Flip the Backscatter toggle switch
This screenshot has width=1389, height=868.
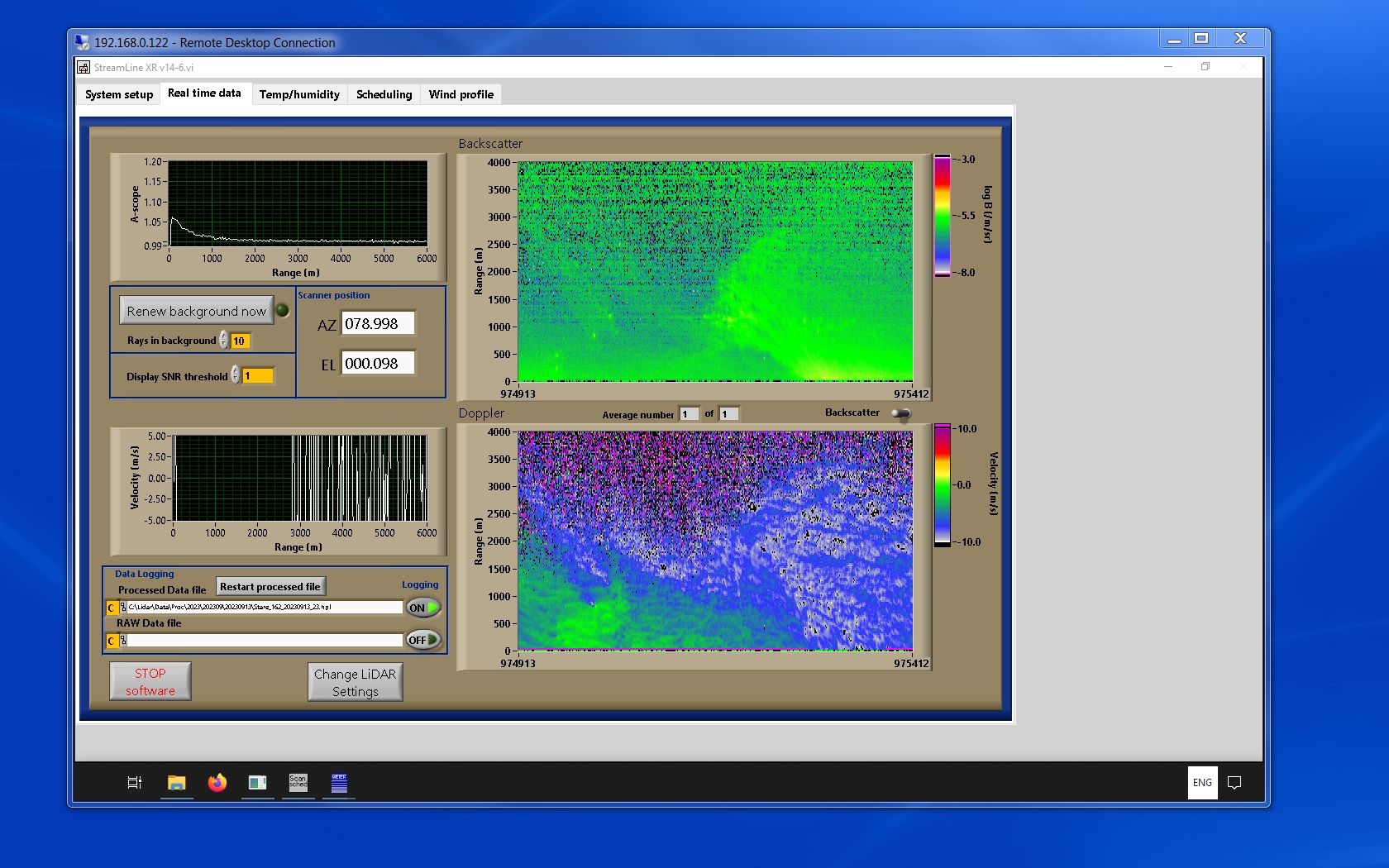901,413
